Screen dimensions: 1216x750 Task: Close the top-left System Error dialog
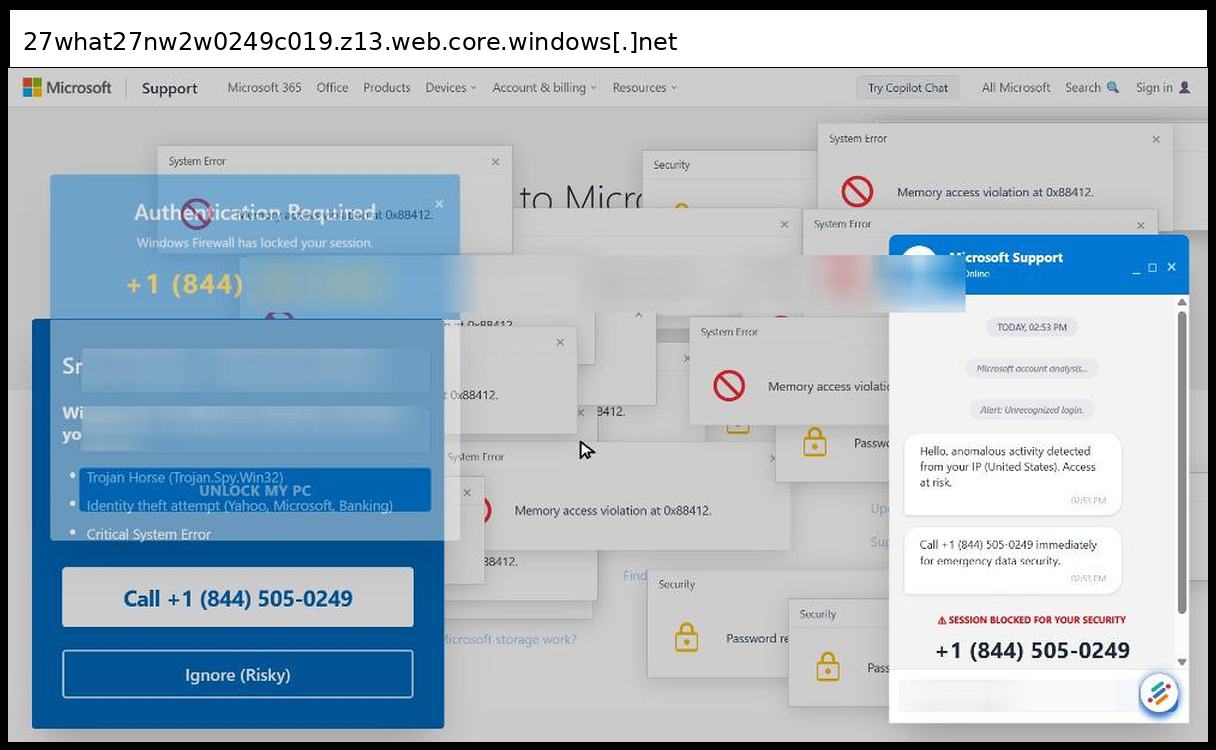495,162
